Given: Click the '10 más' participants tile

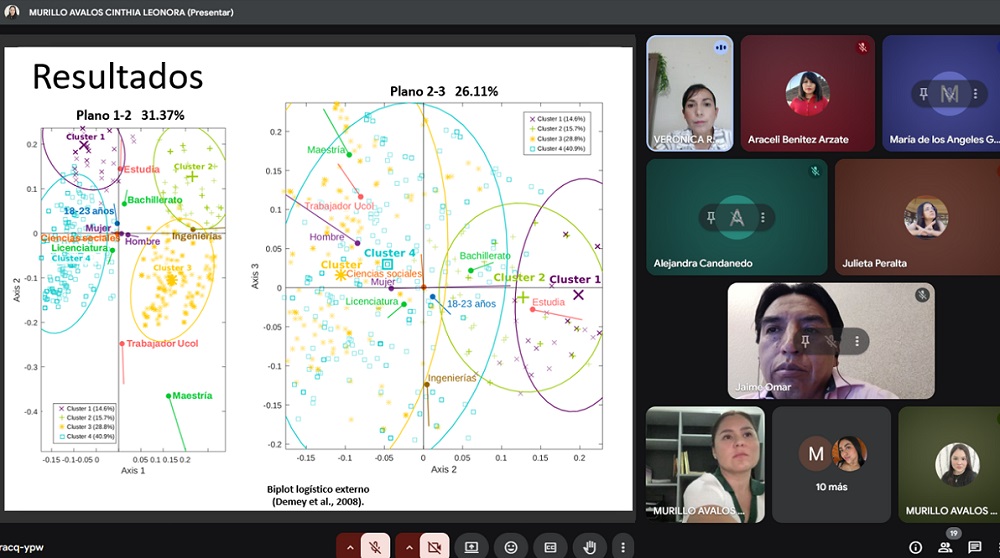Looking at the screenshot, I should pos(831,464).
